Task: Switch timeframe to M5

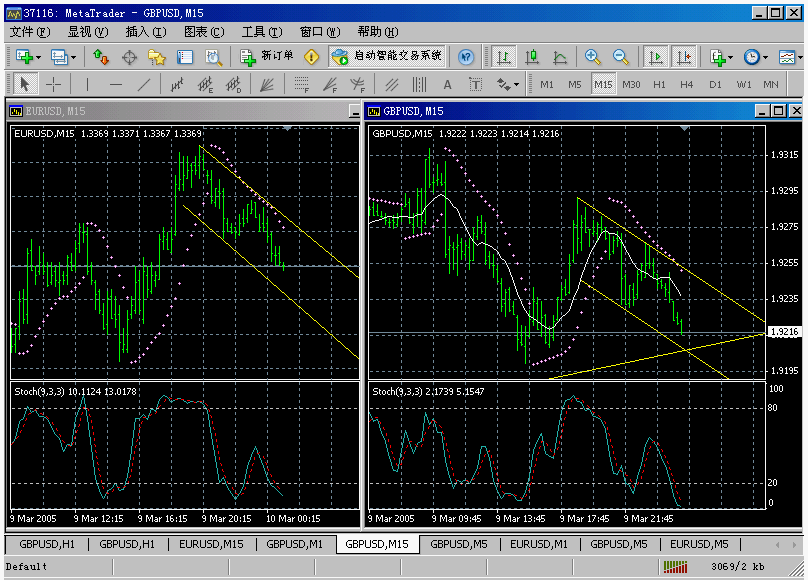Action: tap(575, 84)
